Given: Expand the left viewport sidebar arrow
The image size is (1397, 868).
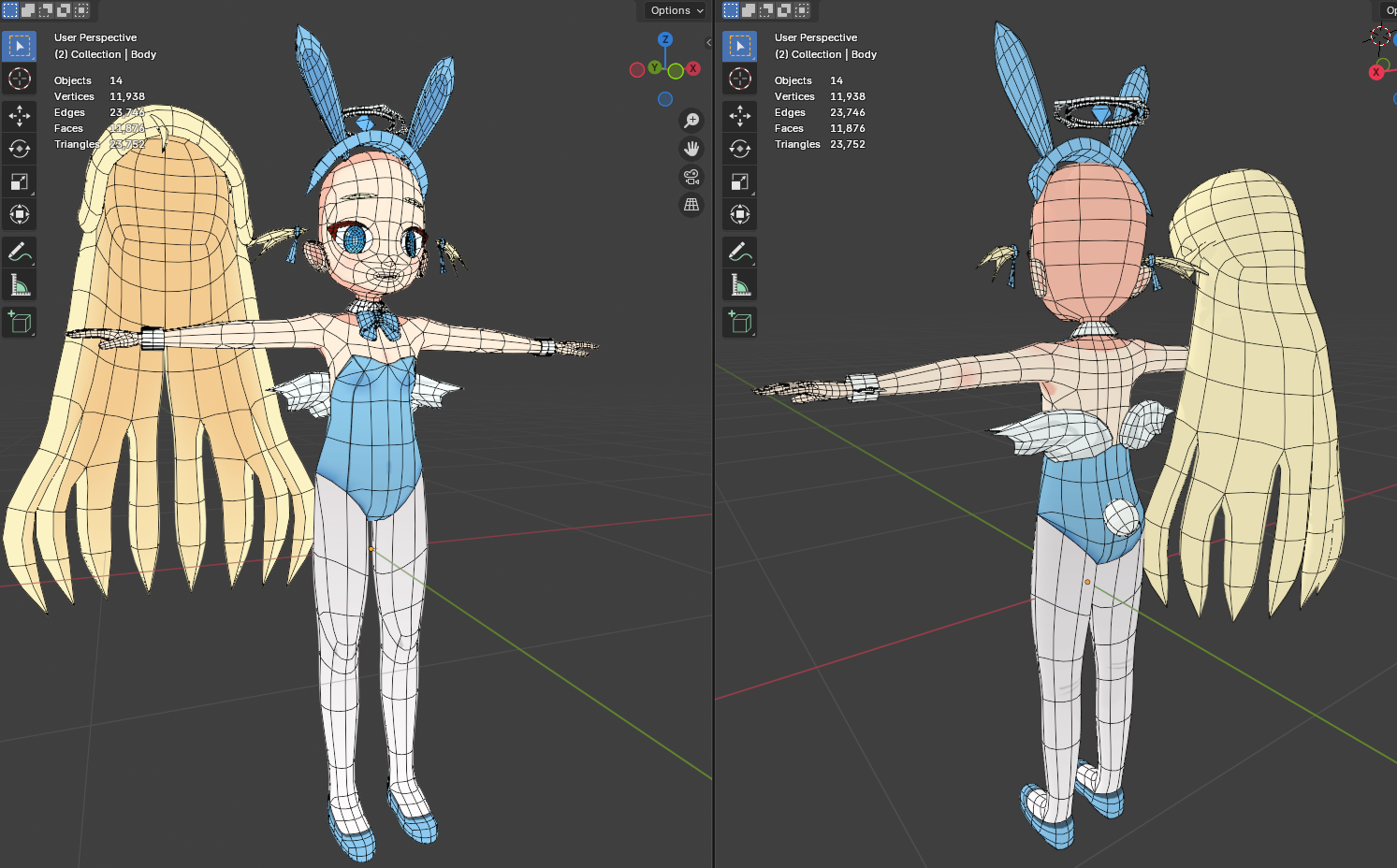Looking at the screenshot, I should (708, 42).
